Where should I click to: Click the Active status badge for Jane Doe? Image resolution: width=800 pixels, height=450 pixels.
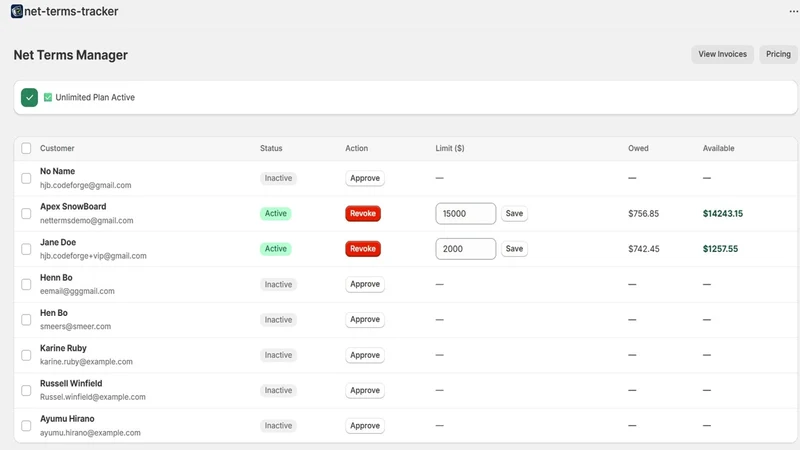tap(276, 249)
